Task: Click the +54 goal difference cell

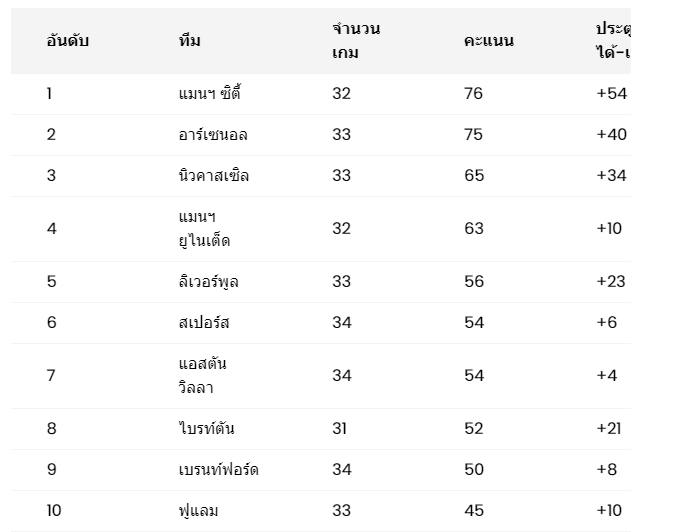Action: (612, 93)
